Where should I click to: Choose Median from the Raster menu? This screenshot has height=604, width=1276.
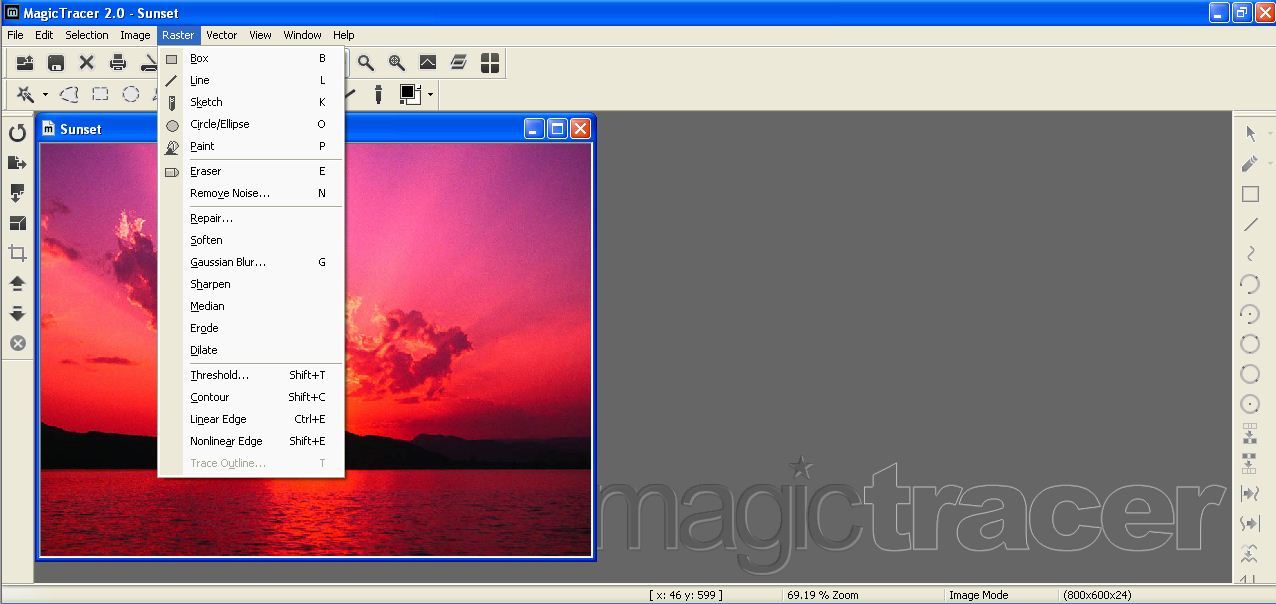pos(251,306)
